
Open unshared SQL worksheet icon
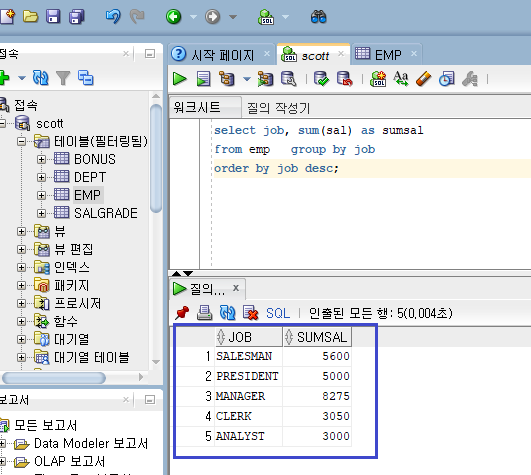pos(378,79)
